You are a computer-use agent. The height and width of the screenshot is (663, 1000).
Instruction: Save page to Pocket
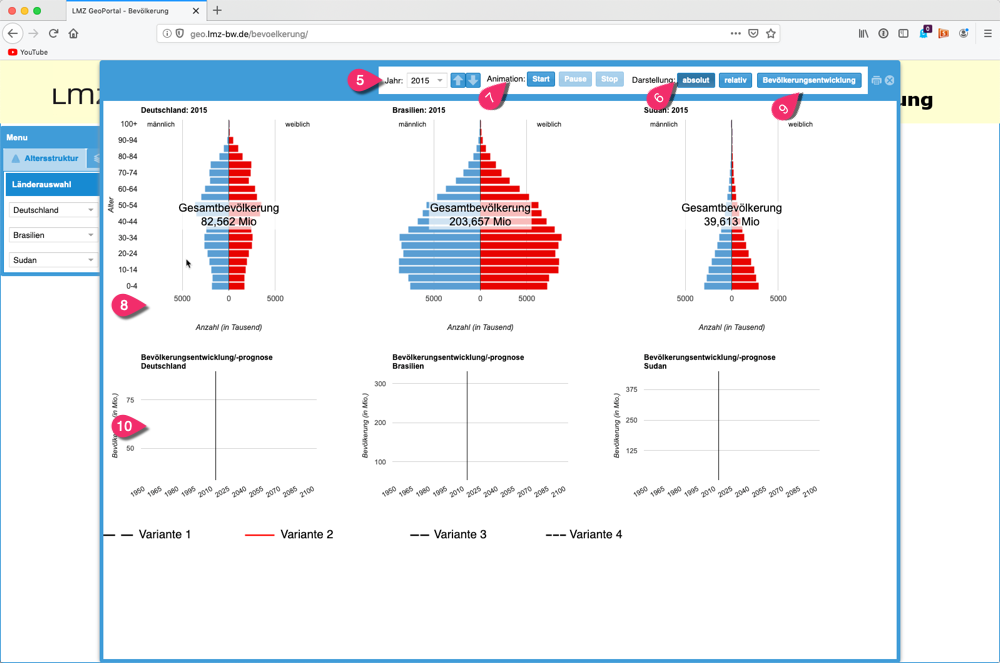[753, 33]
